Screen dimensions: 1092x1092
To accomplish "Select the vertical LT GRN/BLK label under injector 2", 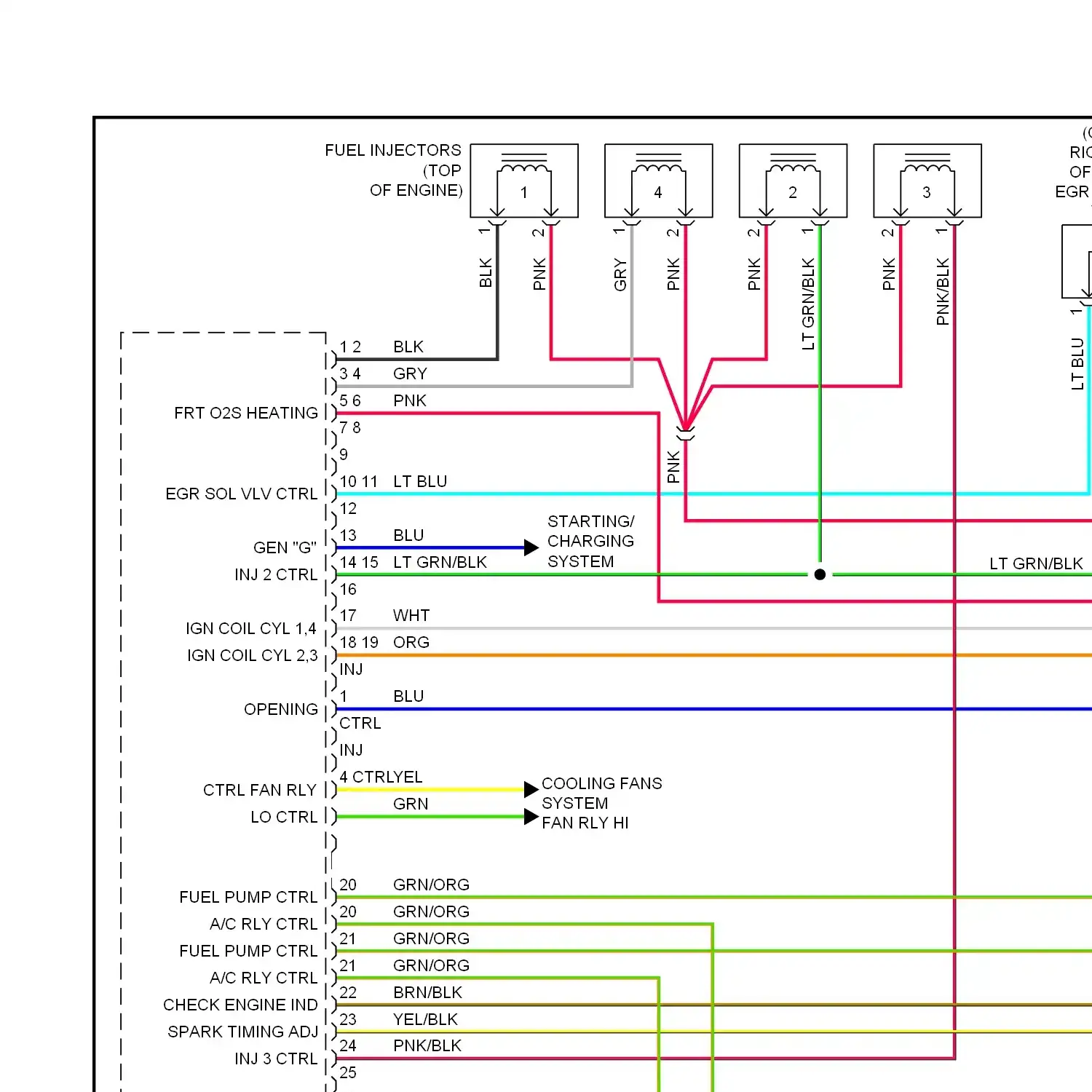I will coord(808,304).
